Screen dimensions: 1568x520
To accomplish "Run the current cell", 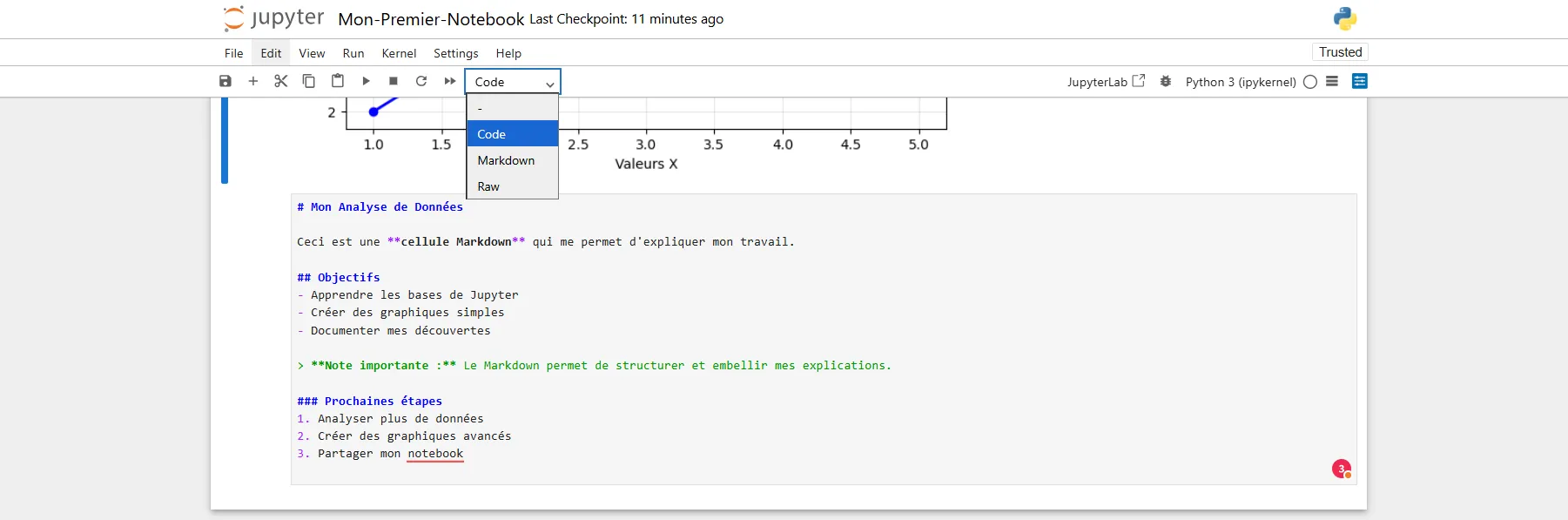I will (366, 81).
